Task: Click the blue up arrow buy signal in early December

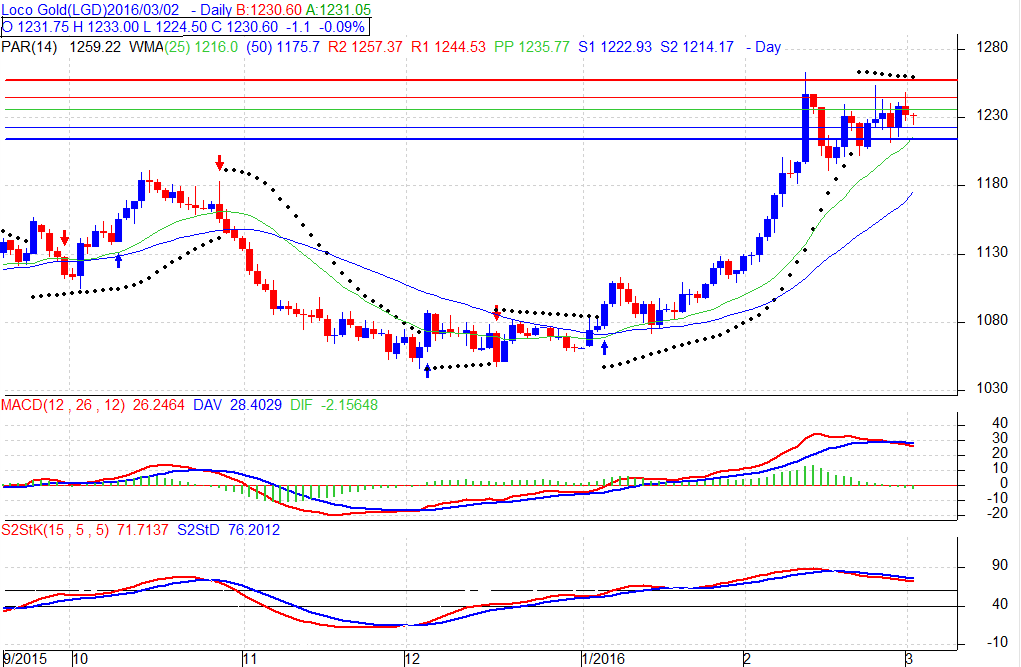Action: point(427,371)
